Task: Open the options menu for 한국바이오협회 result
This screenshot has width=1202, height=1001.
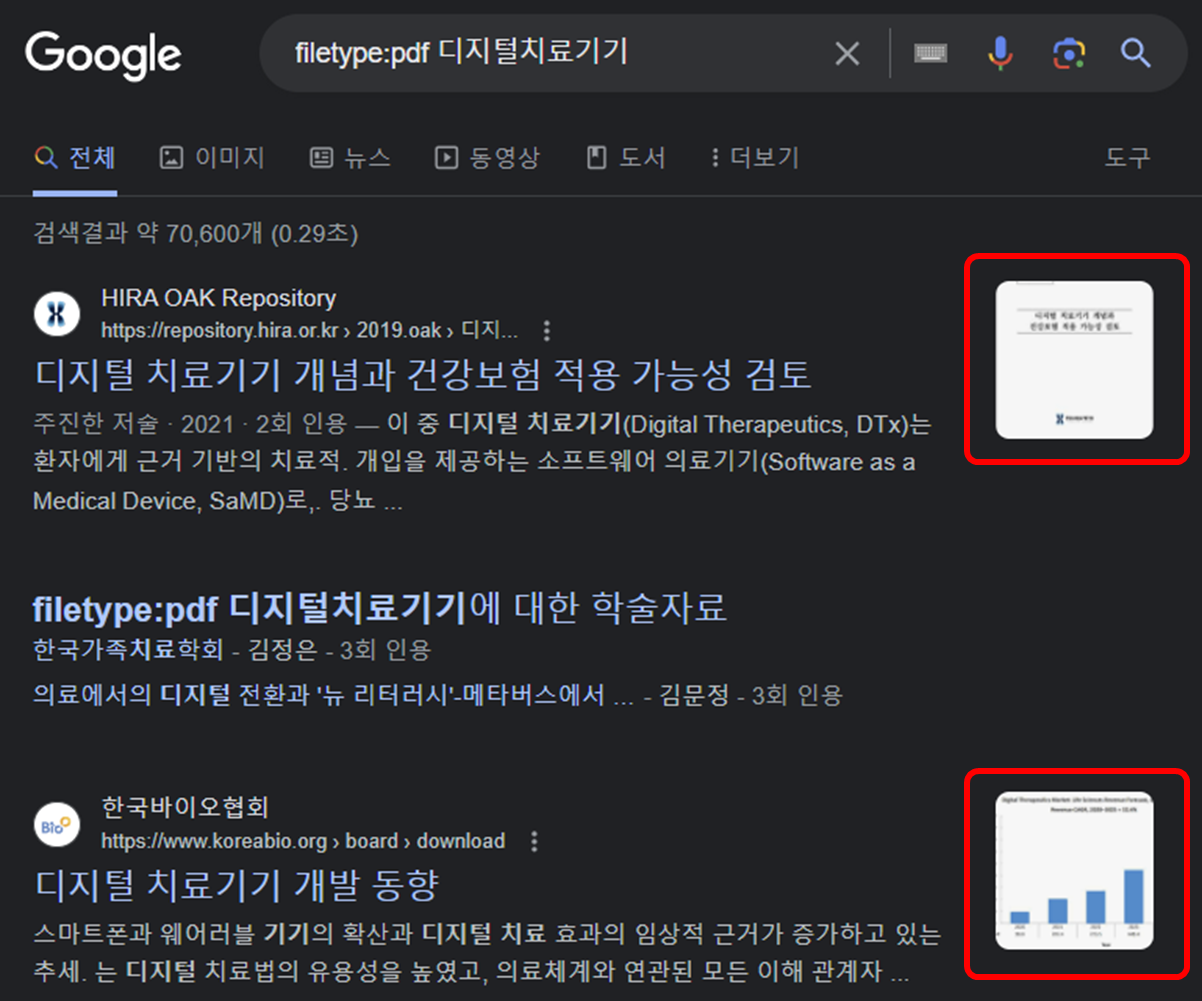Action: click(x=534, y=841)
